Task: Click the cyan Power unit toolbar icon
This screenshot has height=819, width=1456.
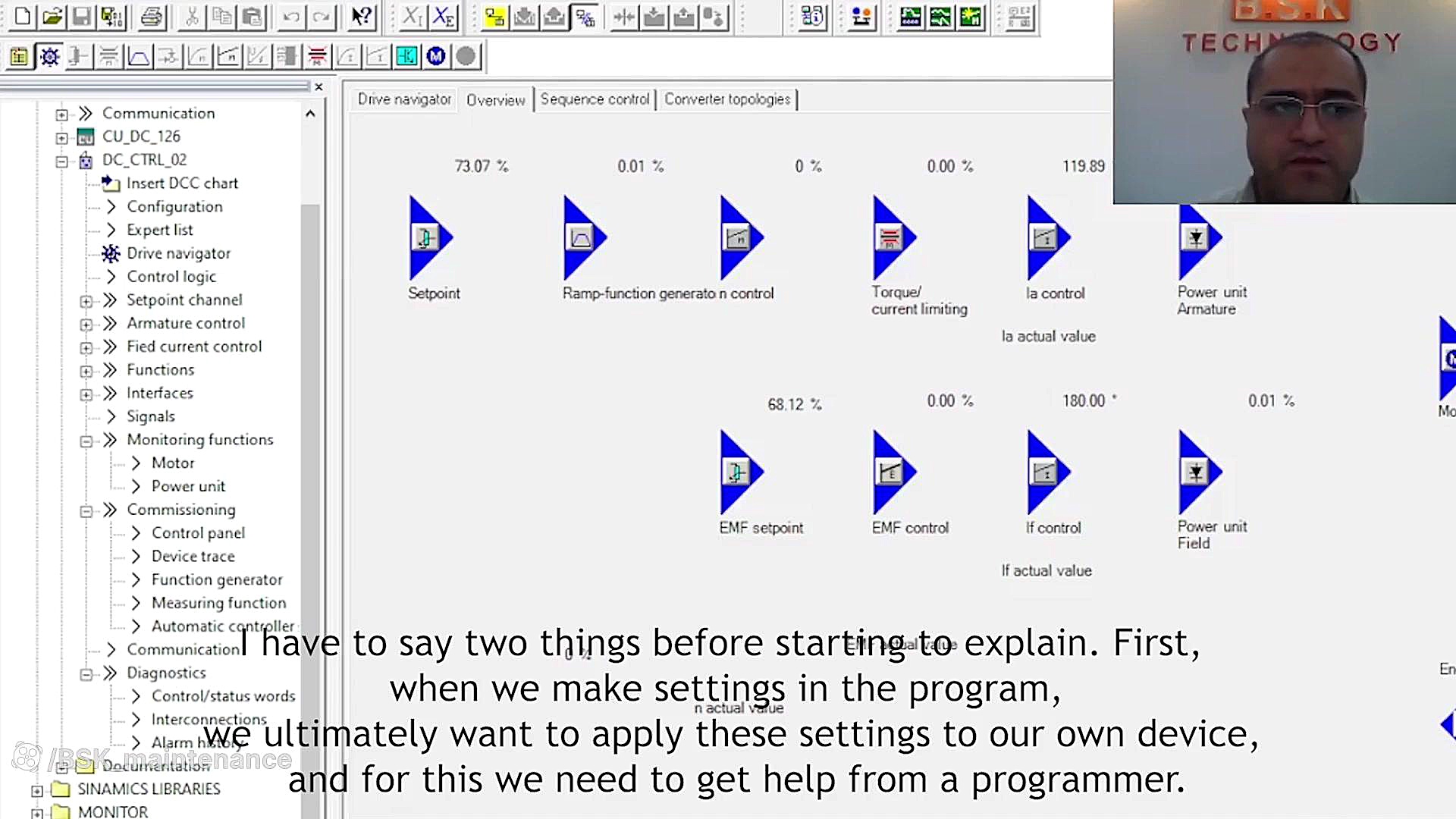Action: tap(406, 56)
